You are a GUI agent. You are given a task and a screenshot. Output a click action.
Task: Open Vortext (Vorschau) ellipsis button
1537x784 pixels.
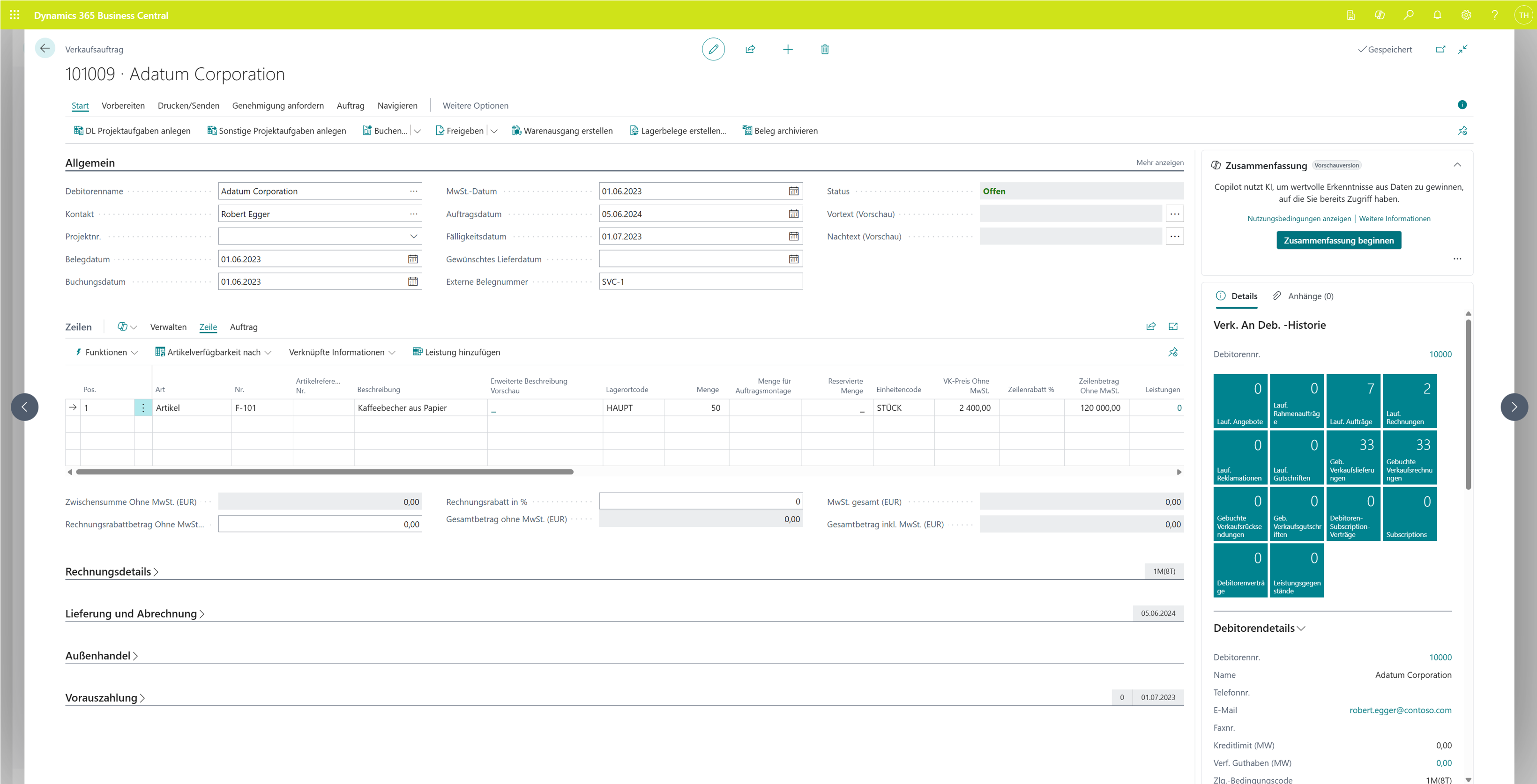pyautogui.click(x=1174, y=214)
